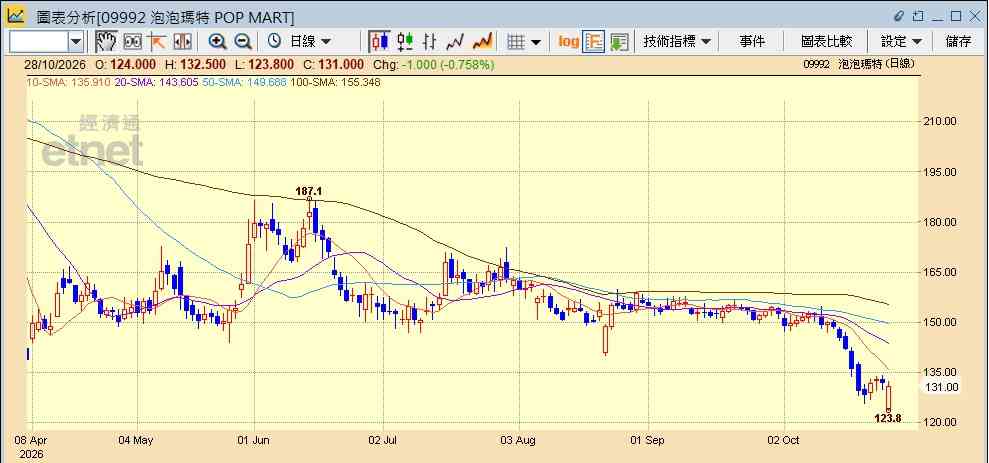Open 圖表比較
This screenshot has width=989, height=463.
[x=826, y=42]
